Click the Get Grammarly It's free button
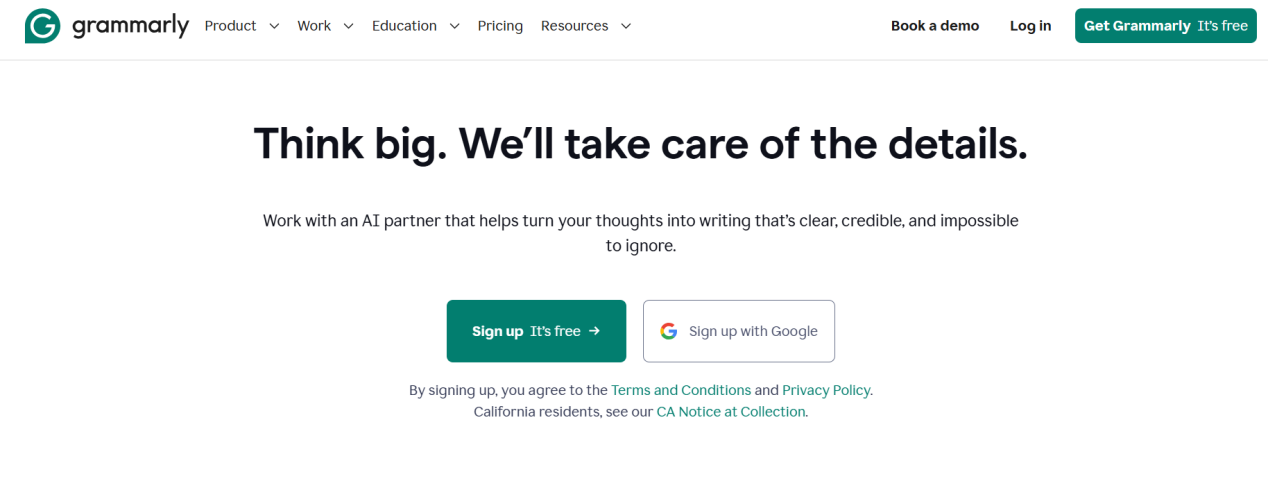This screenshot has width=1268, height=479. pyautogui.click(x=1166, y=26)
